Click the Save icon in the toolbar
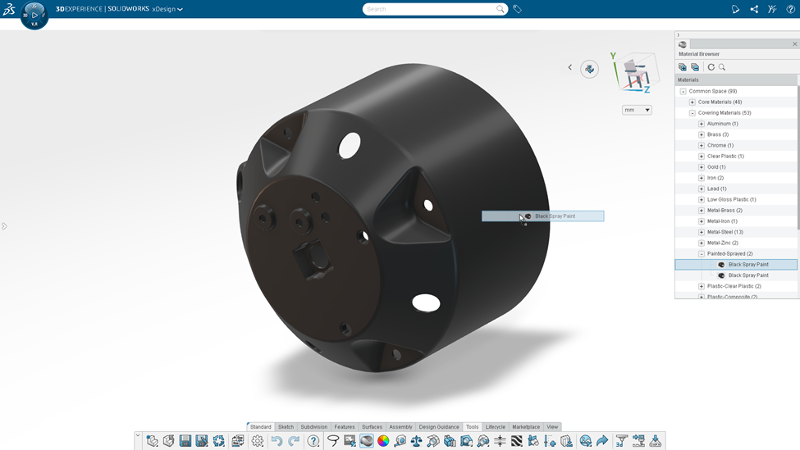 pos(185,441)
